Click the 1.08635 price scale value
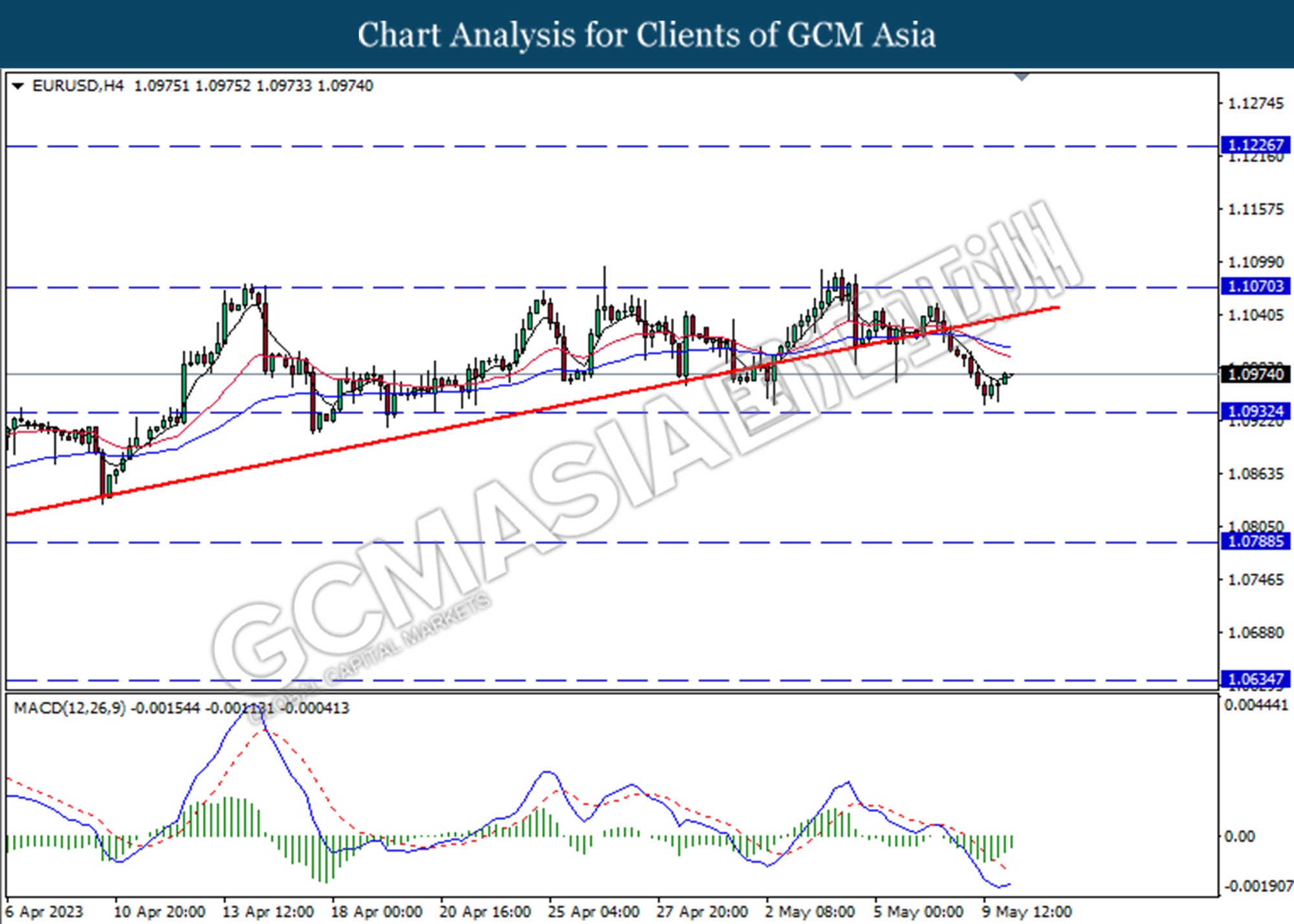Image resolution: width=1294 pixels, height=924 pixels. (x=1255, y=474)
